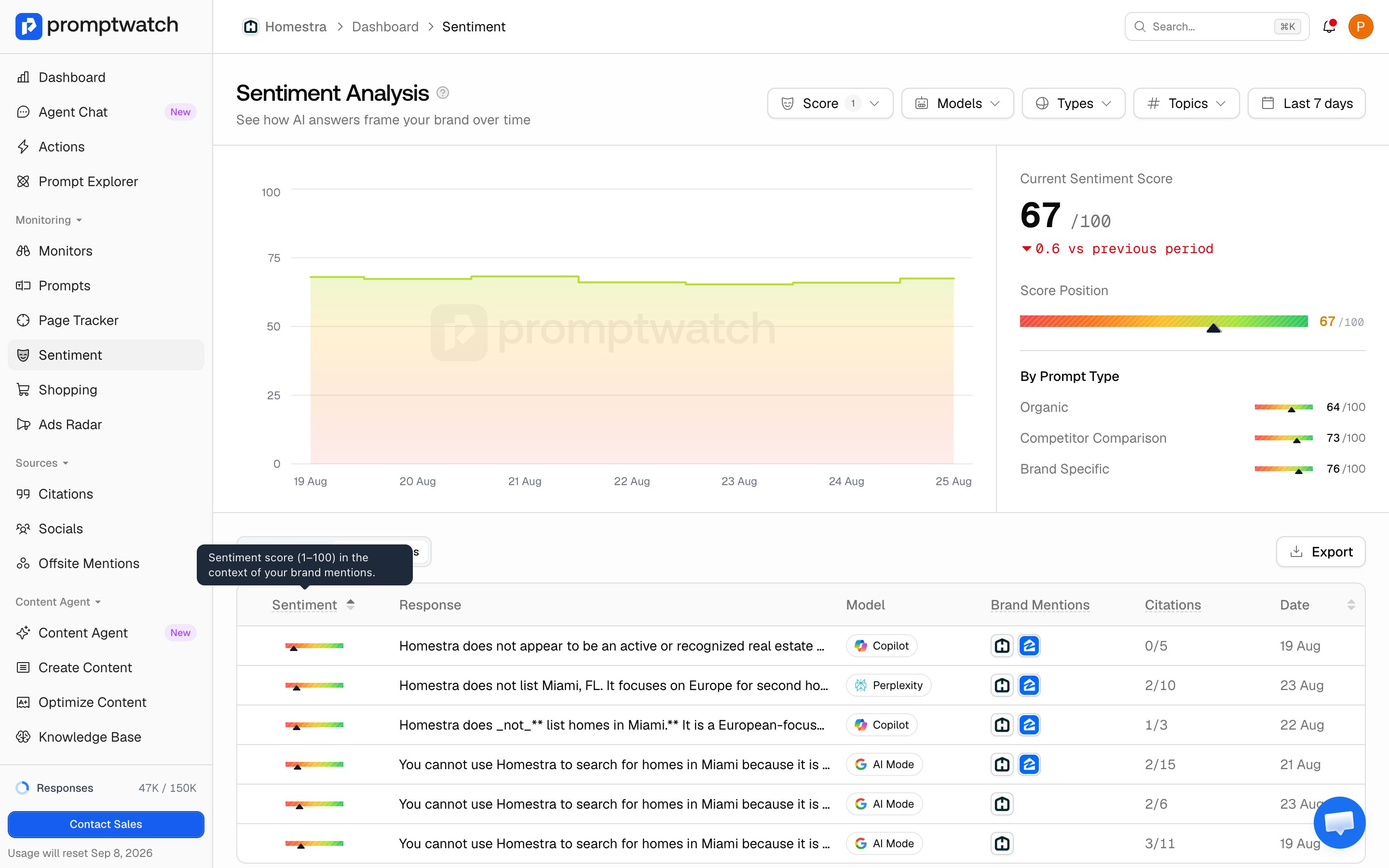Screen dimensions: 1389x868
Task: Click Brand Mentions column header
Action: [x=1039, y=605]
